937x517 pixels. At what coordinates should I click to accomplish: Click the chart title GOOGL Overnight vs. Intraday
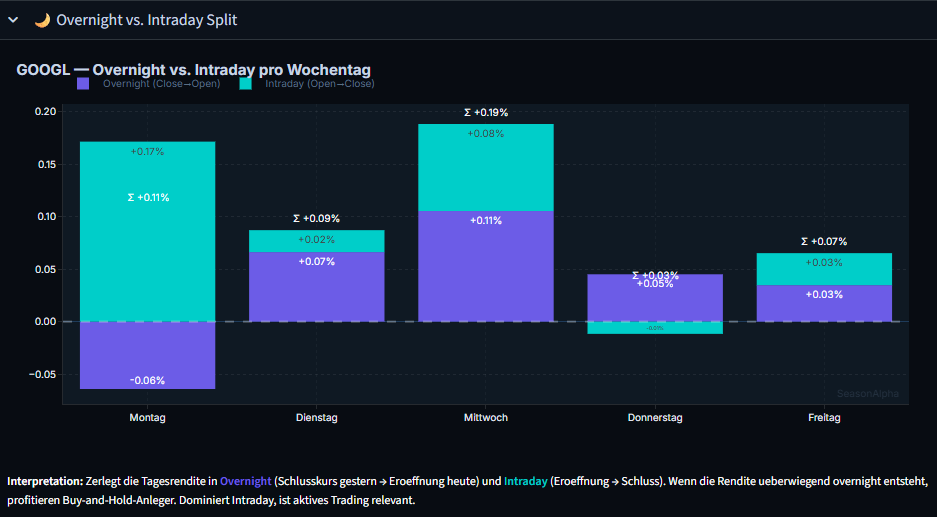[x=194, y=70]
